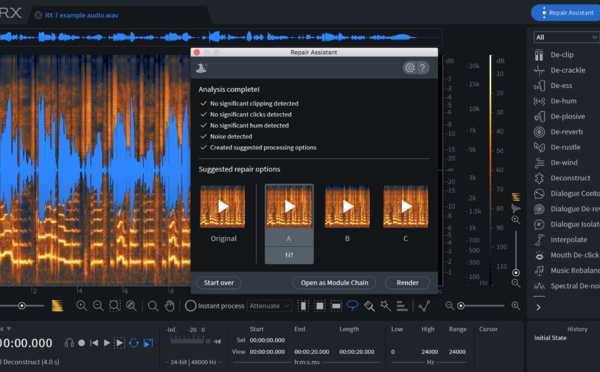This screenshot has width=600, height=372.
Task: Close the RX 7 example audio.wav tab
Action: [x=38, y=15]
